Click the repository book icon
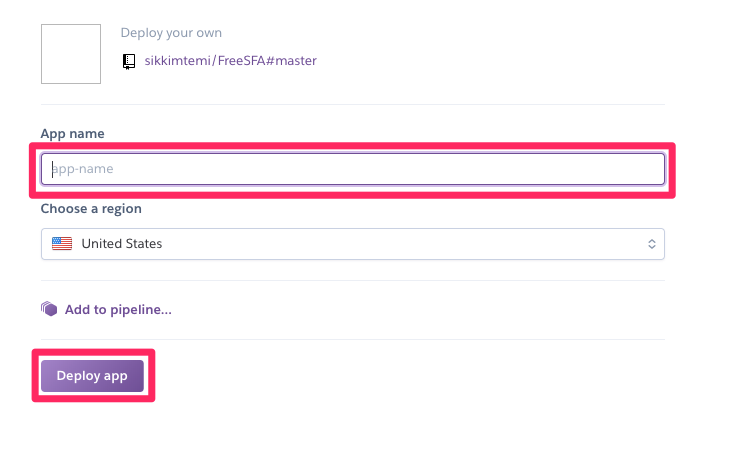 (x=128, y=61)
